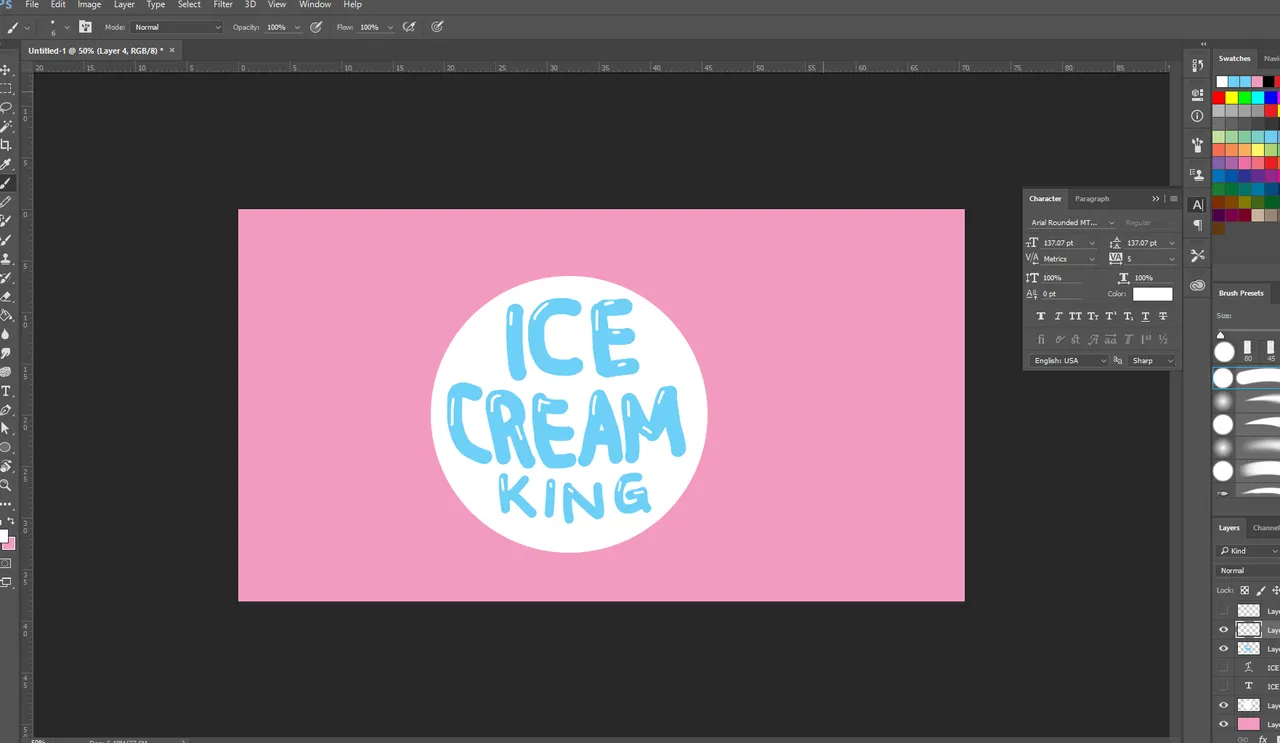Open the Flow value dropdown
This screenshot has width=1280, height=743.
(390, 27)
